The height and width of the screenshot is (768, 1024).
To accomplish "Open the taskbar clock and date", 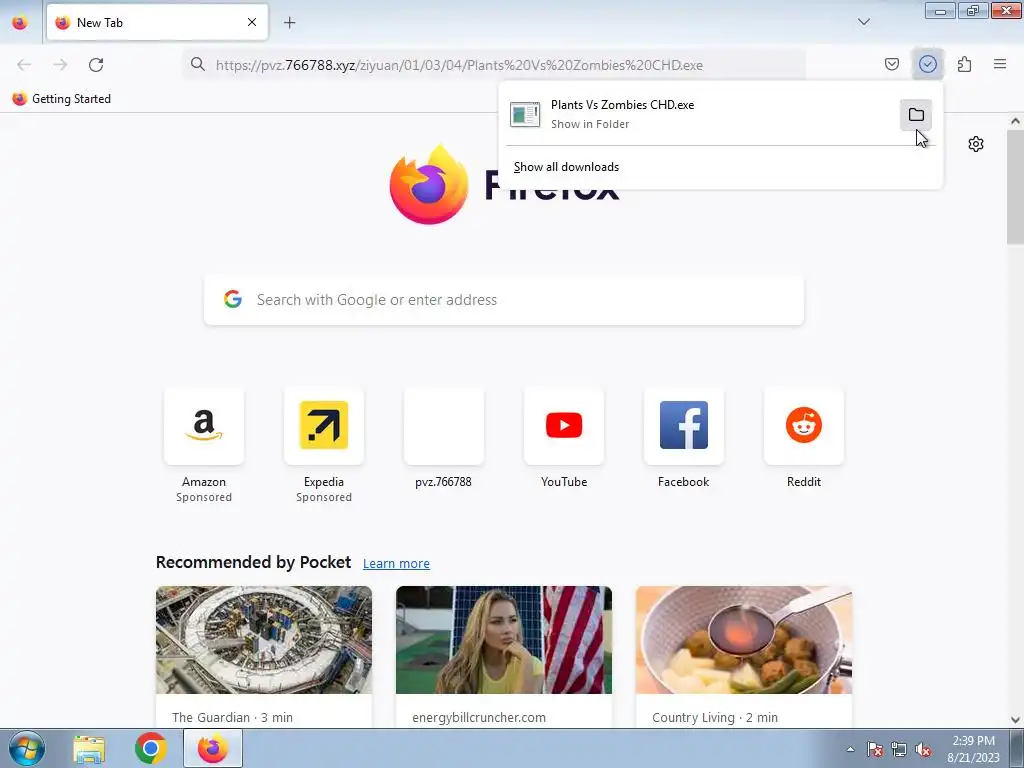I will 973,749.
